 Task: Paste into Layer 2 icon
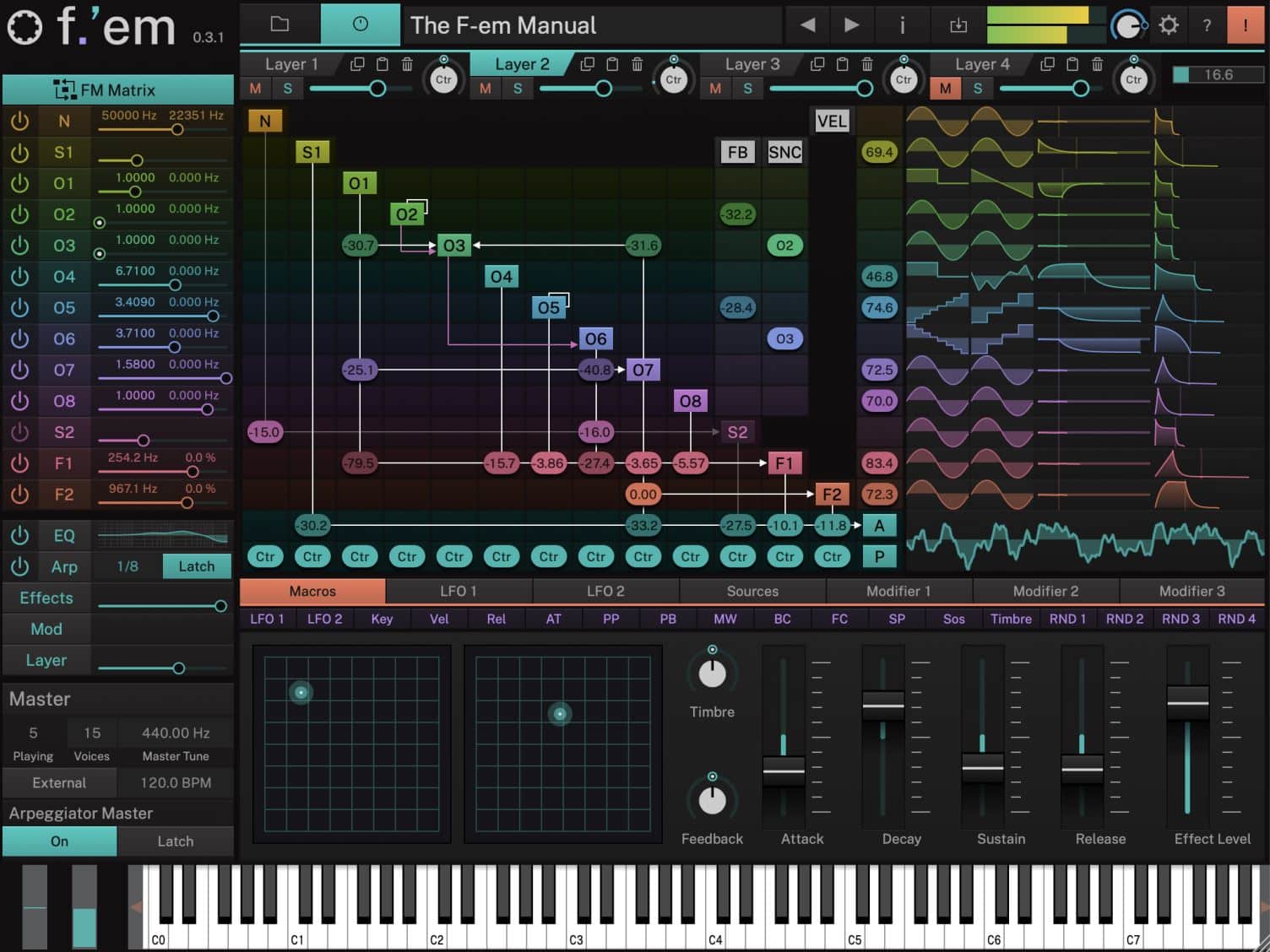[x=612, y=64]
